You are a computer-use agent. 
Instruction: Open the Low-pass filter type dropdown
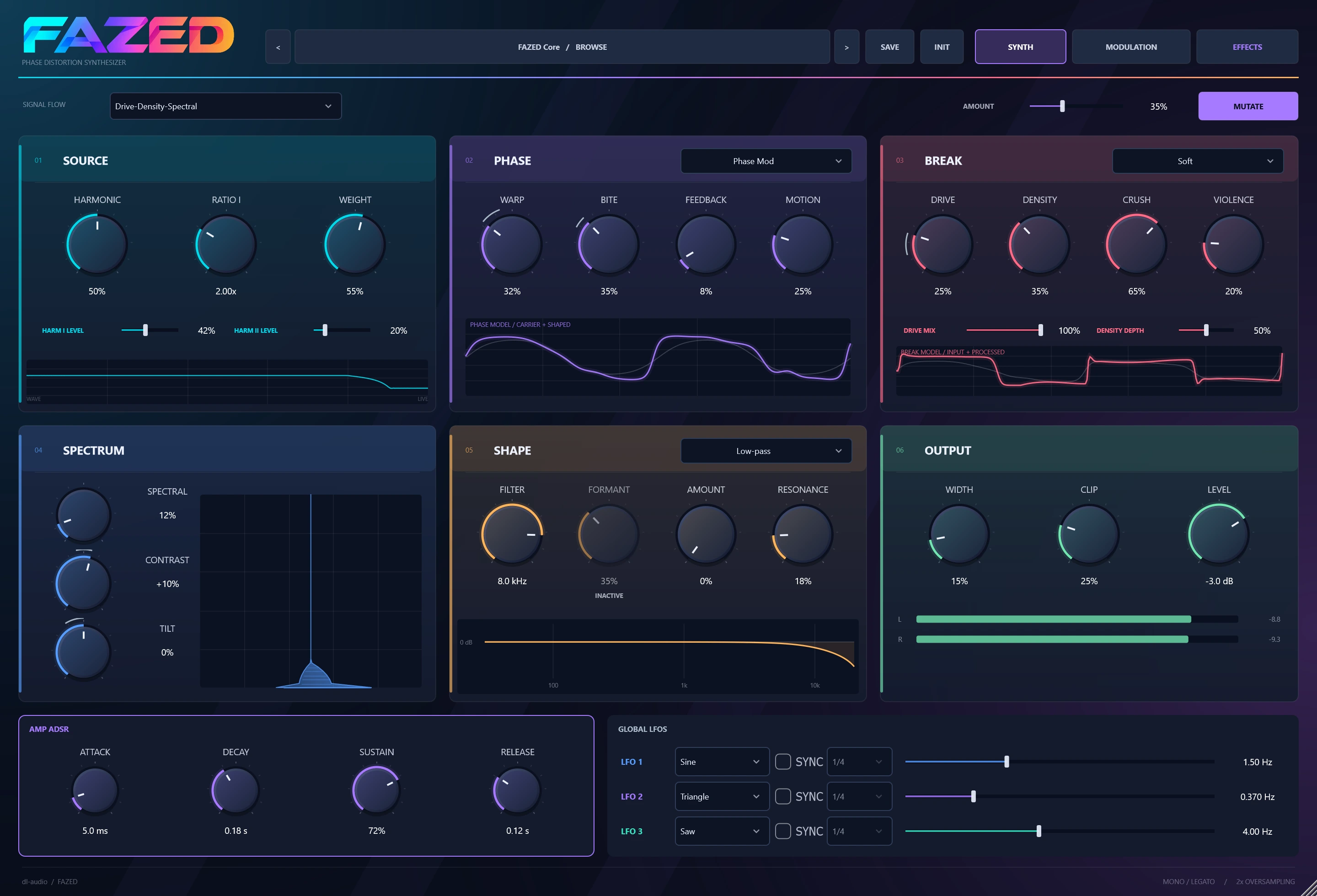point(766,451)
